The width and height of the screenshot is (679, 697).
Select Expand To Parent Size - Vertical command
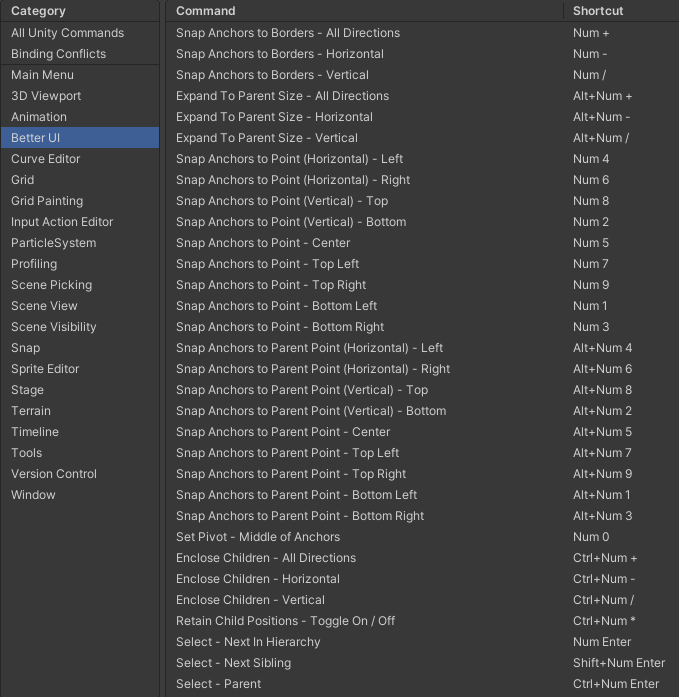click(x=267, y=138)
